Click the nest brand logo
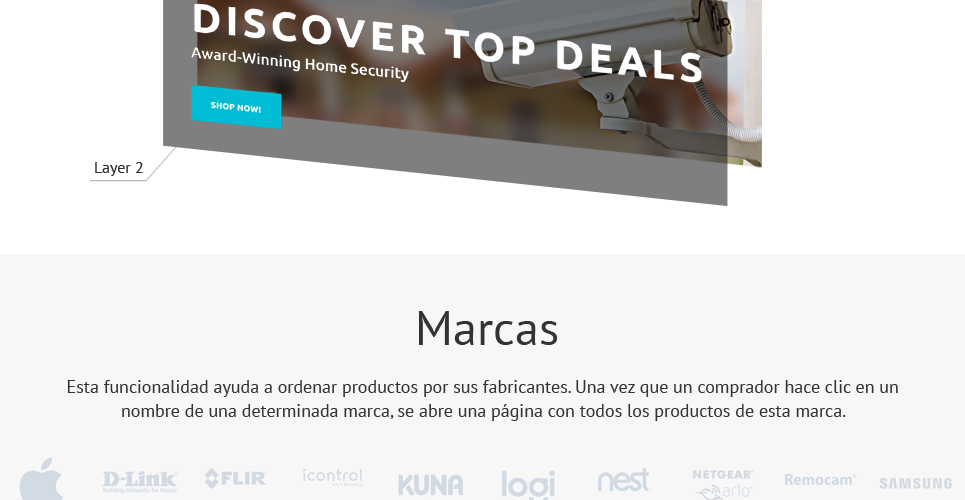 [x=623, y=480]
